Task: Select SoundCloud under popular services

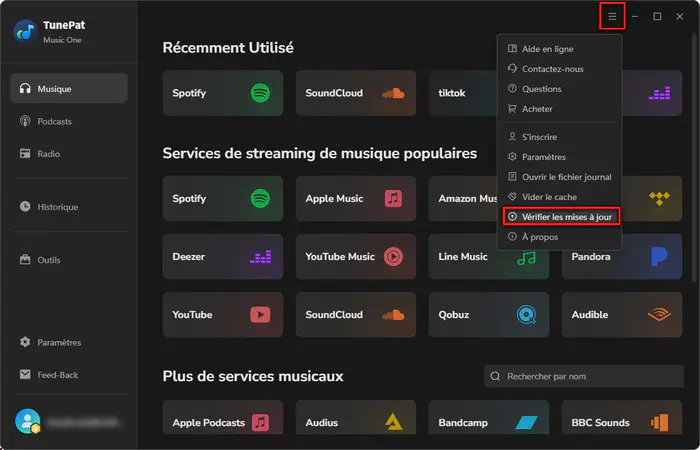Action: coord(356,315)
